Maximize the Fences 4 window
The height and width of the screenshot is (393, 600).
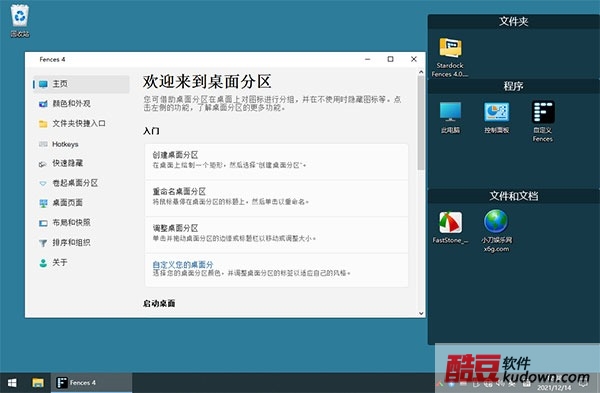click(x=390, y=59)
